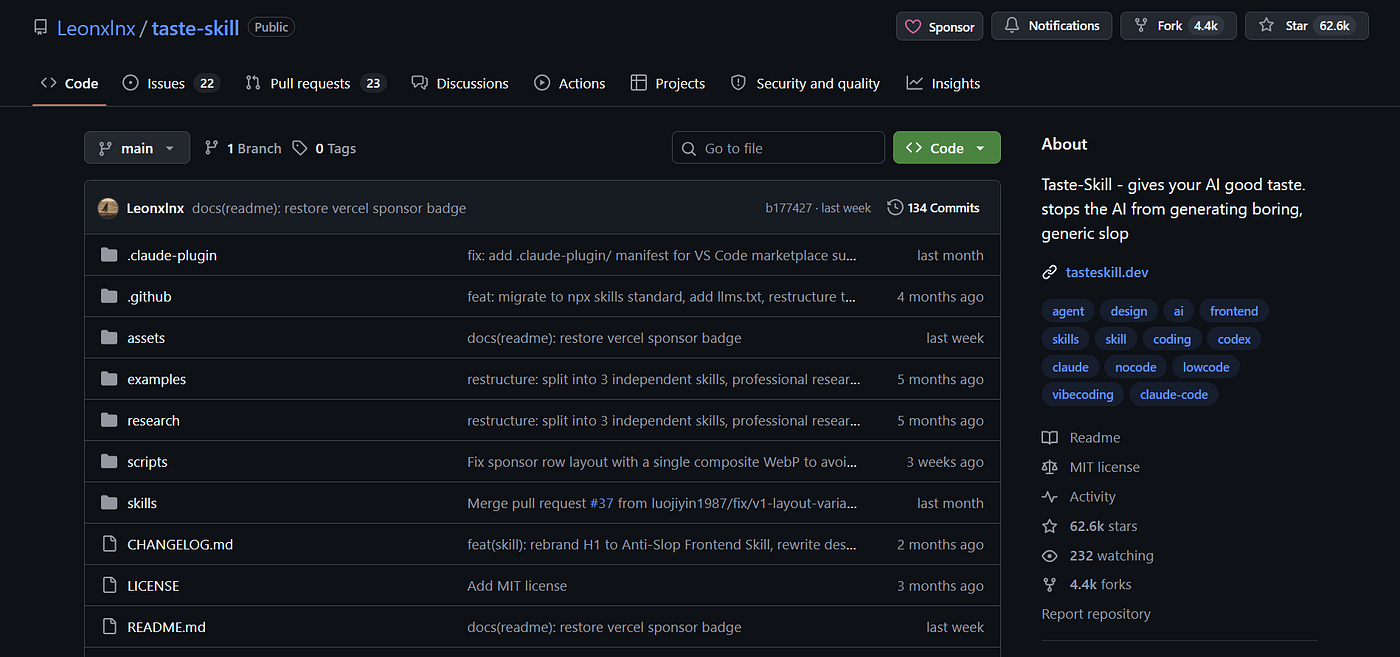Click the Notifications bell button
1400x657 pixels.
(x=1052, y=26)
